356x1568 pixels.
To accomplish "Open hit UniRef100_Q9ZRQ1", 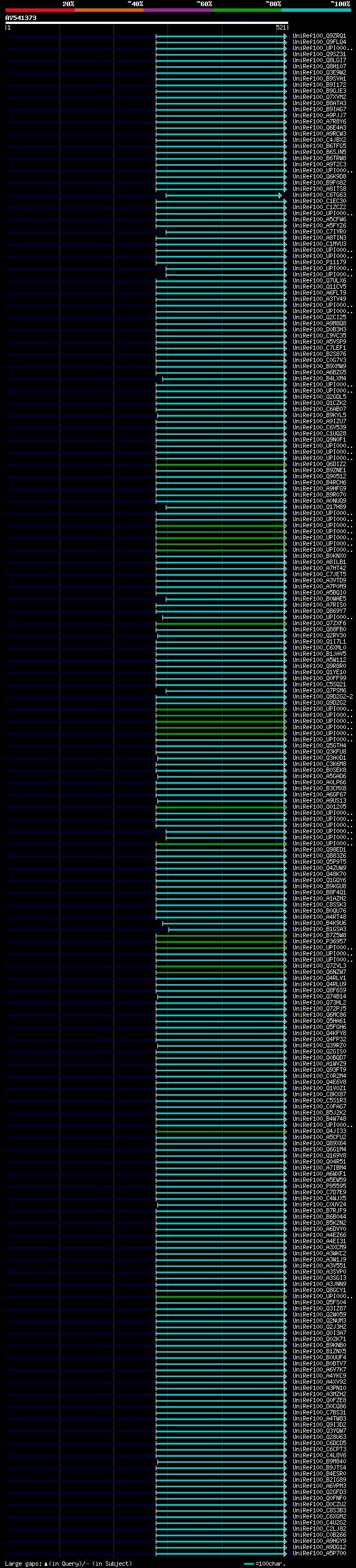I will (x=319, y=36).
